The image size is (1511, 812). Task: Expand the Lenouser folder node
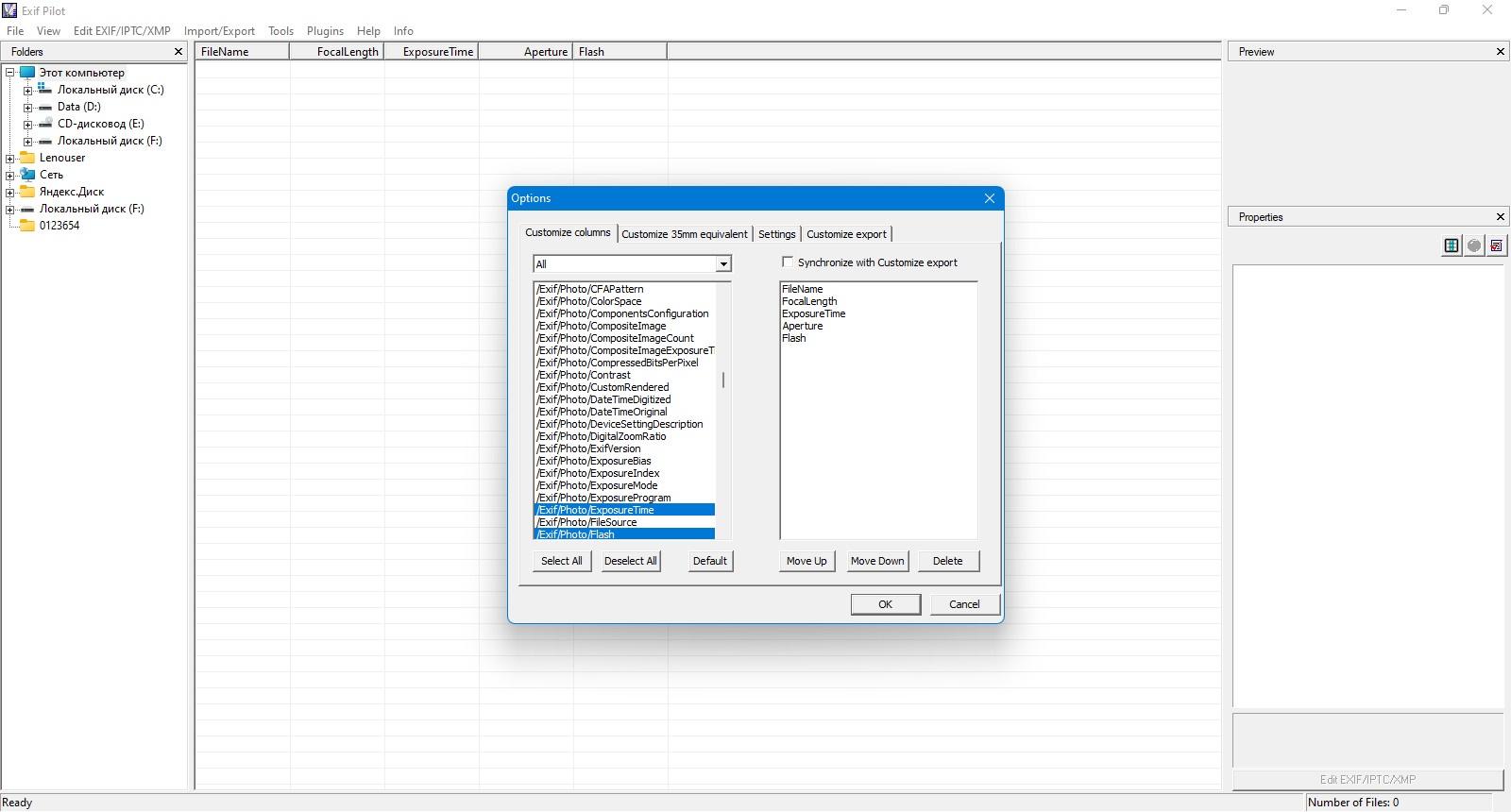coord(9,158)
